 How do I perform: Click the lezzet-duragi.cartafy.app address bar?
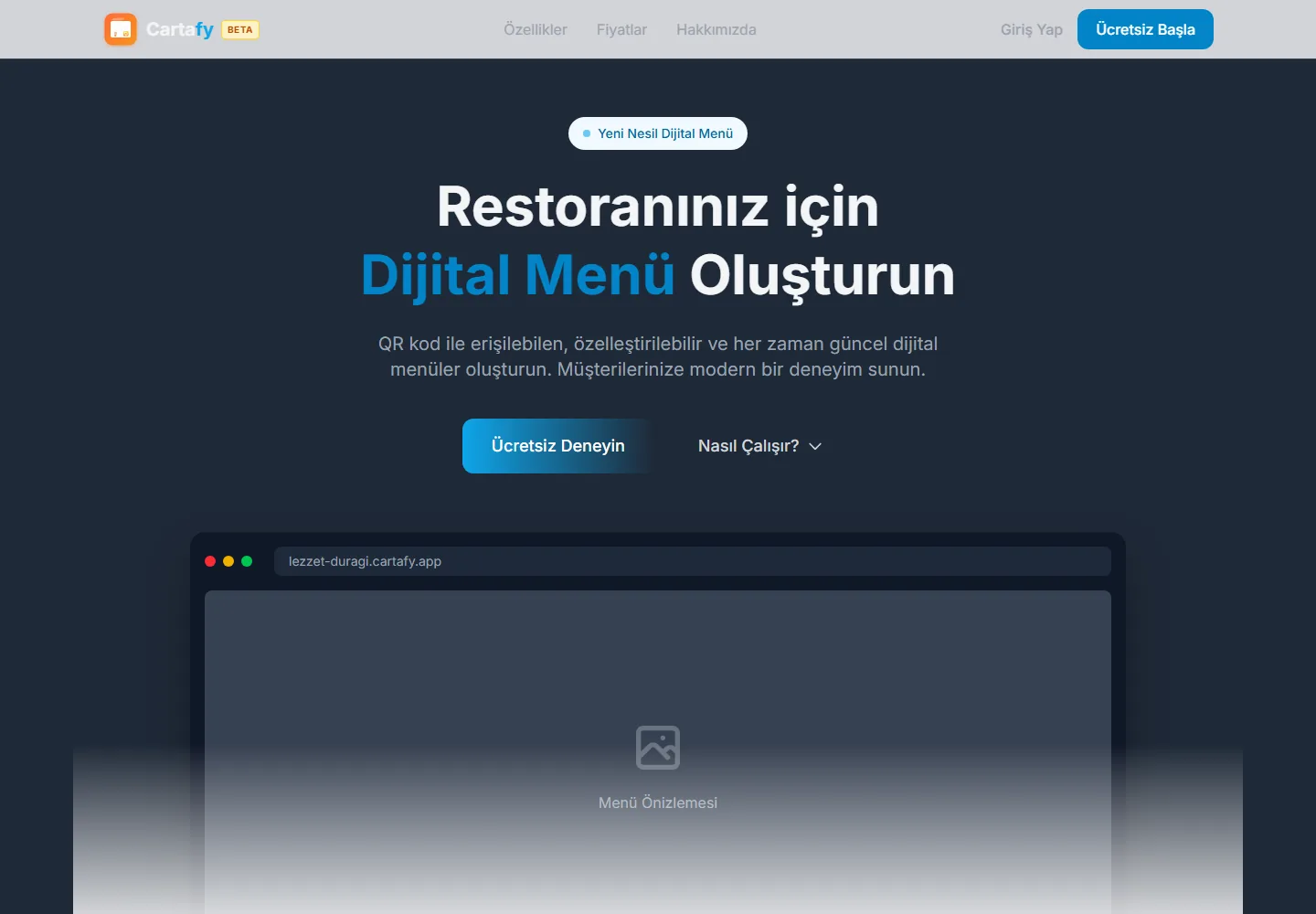coord(693,561)
